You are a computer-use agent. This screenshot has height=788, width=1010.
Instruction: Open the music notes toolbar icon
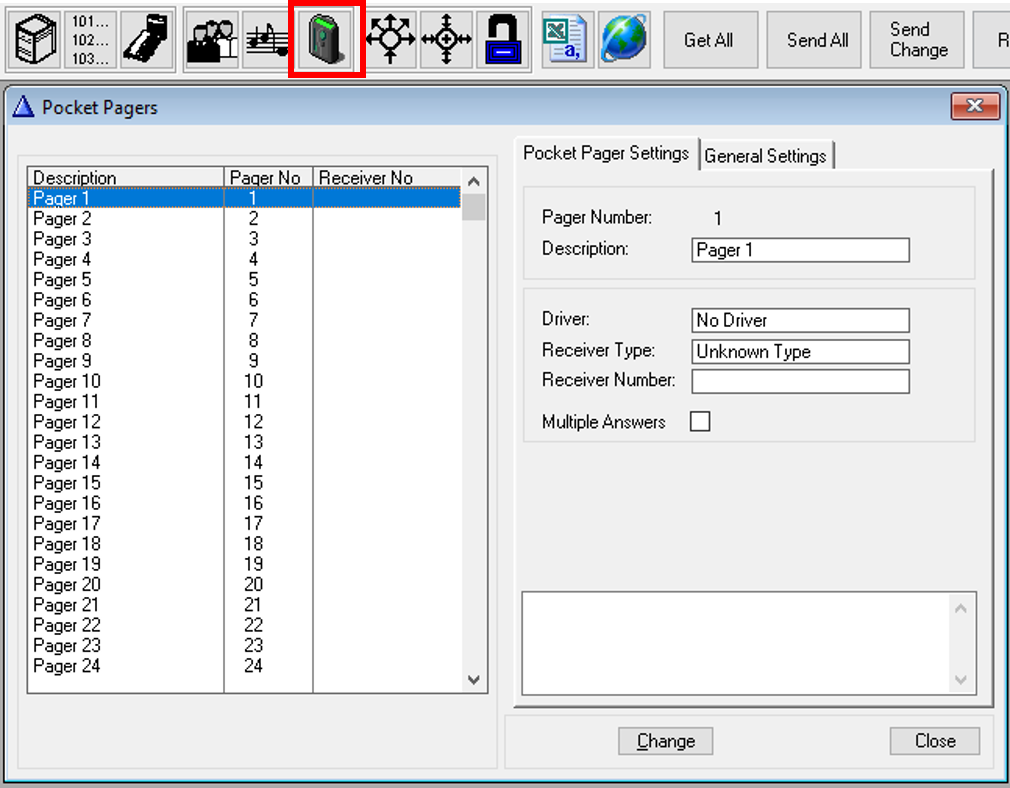[268, 40]
